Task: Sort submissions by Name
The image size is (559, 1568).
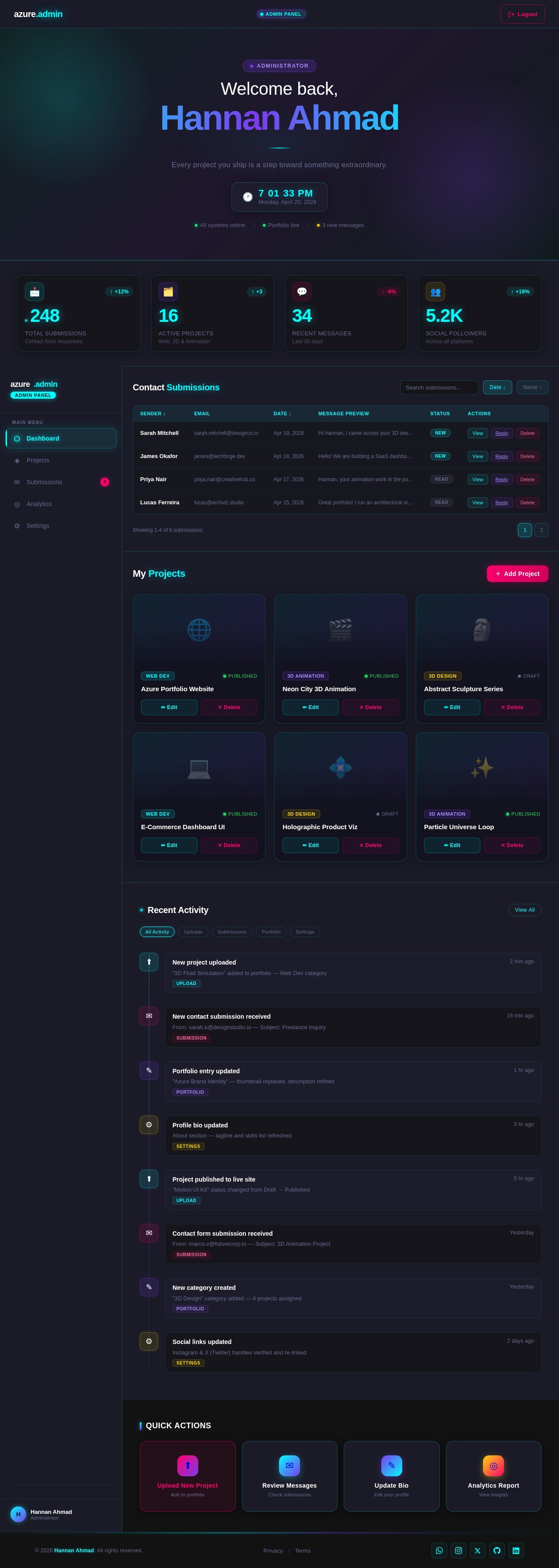Action: point(532,387)
